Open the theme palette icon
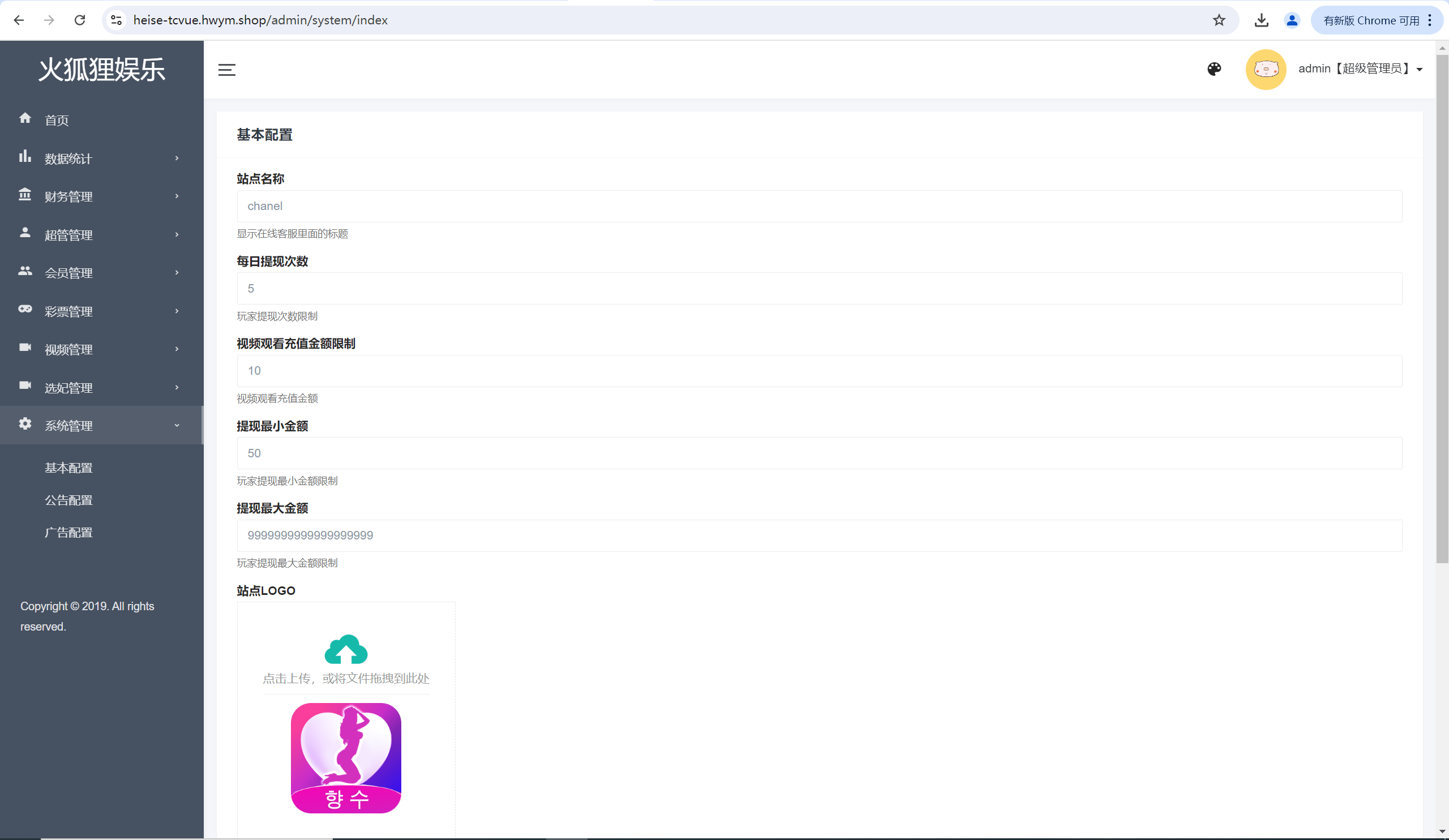Screen dimensions: 1449x840 click(1214, 69)
